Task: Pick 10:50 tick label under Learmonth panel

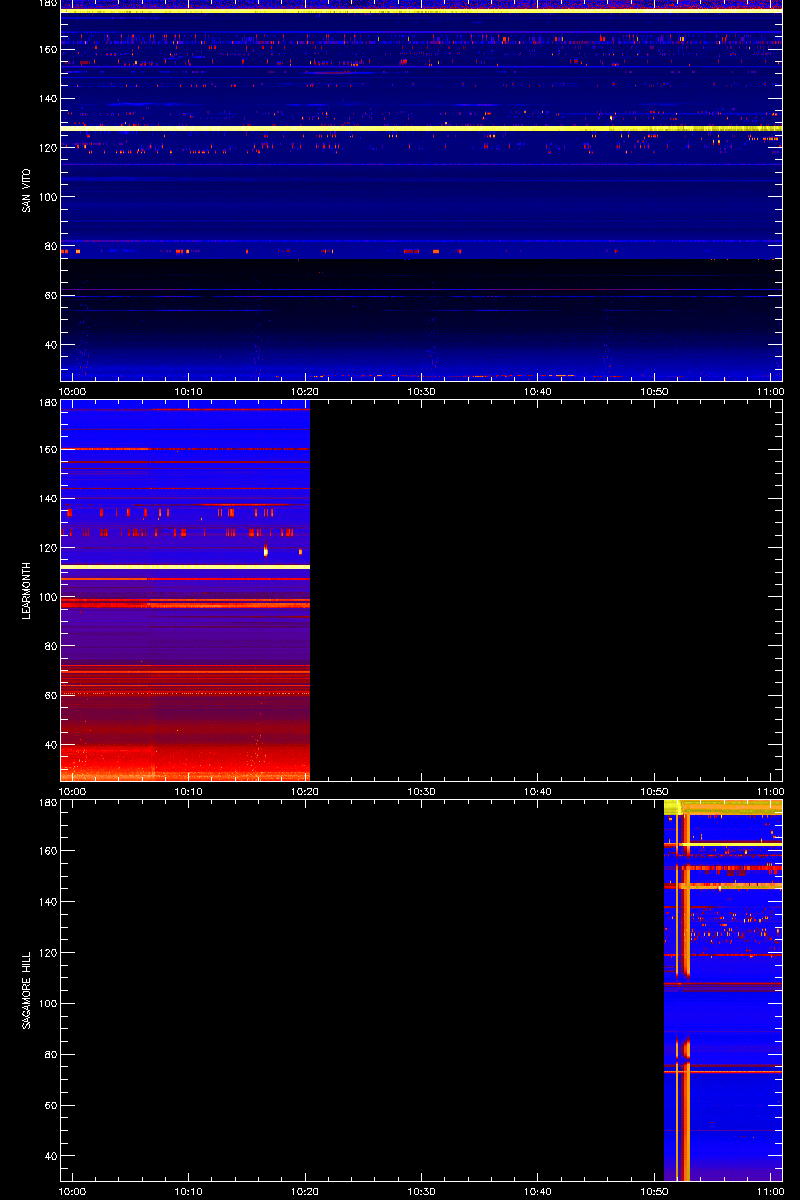Action: 654,792
